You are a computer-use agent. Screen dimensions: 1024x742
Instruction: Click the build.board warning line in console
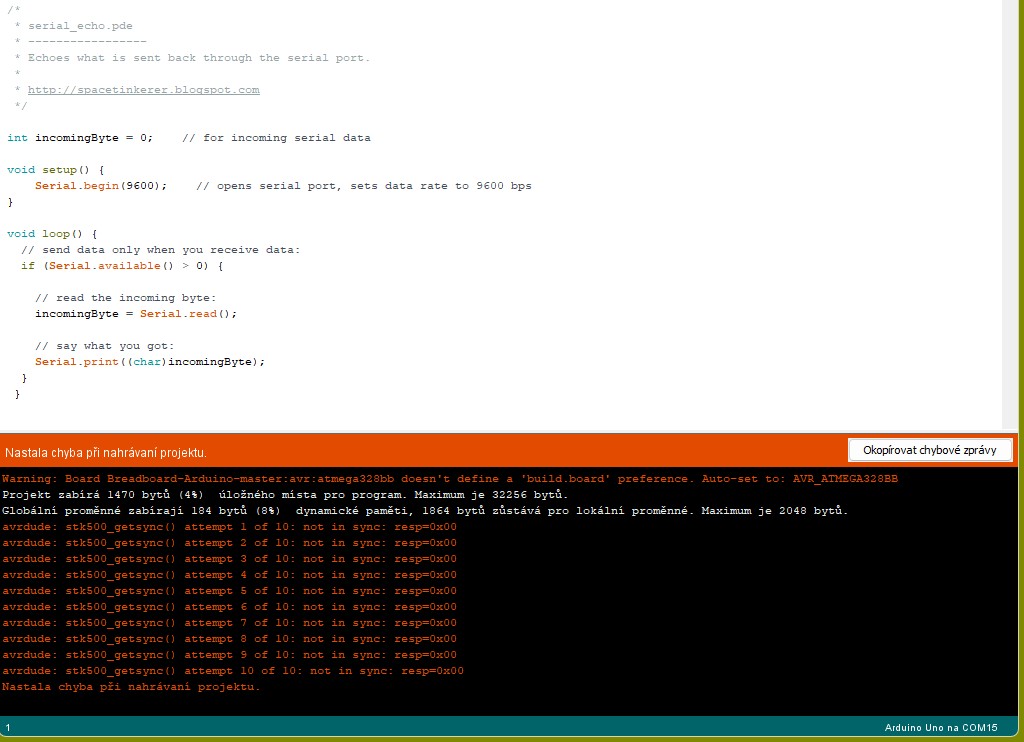pos(450,479)
